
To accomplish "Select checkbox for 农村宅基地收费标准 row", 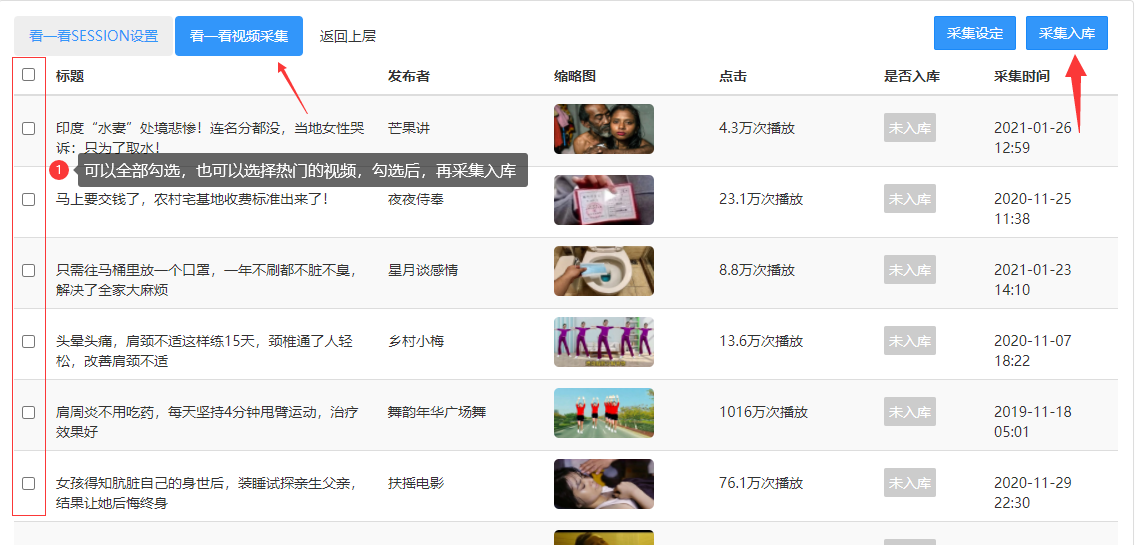I will 28,200.
